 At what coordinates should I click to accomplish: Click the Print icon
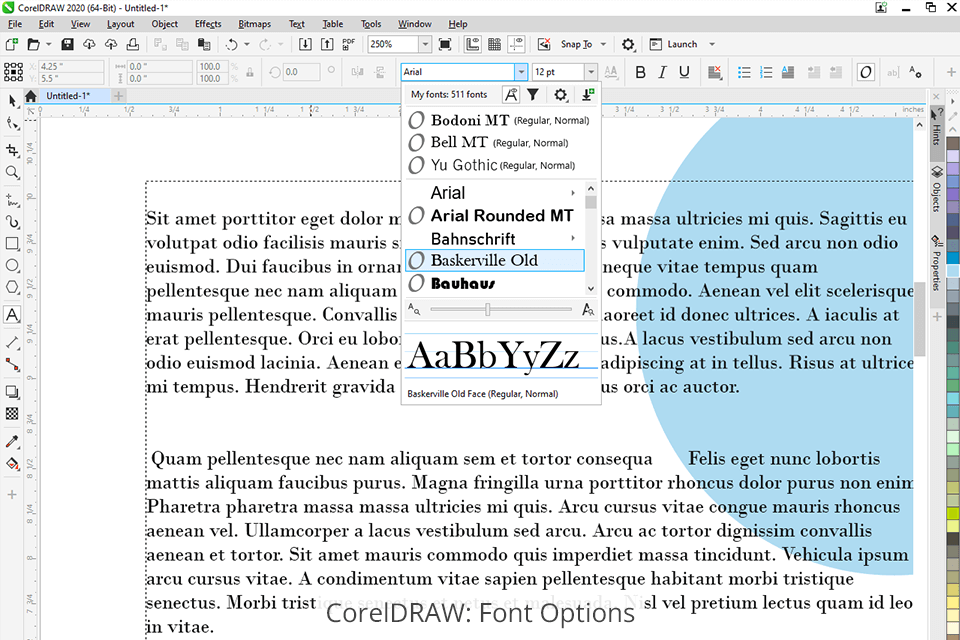click(133, 44)
